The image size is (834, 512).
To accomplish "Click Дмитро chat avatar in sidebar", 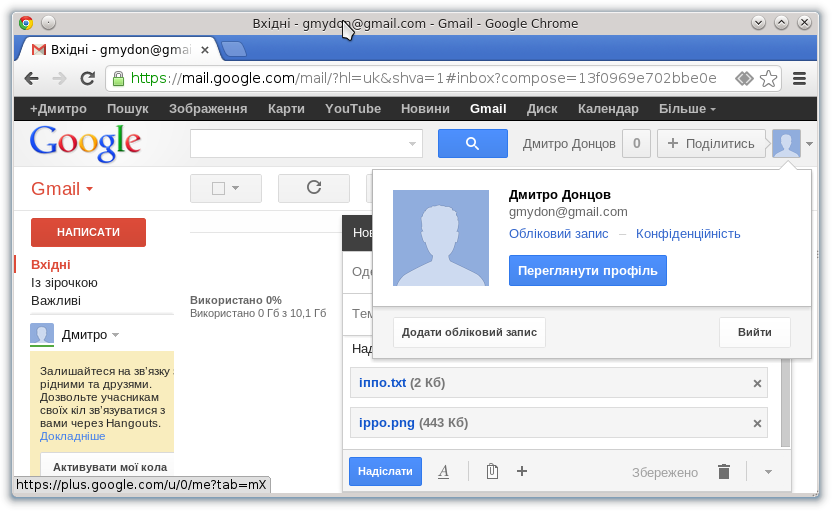I will click(41, 335).
